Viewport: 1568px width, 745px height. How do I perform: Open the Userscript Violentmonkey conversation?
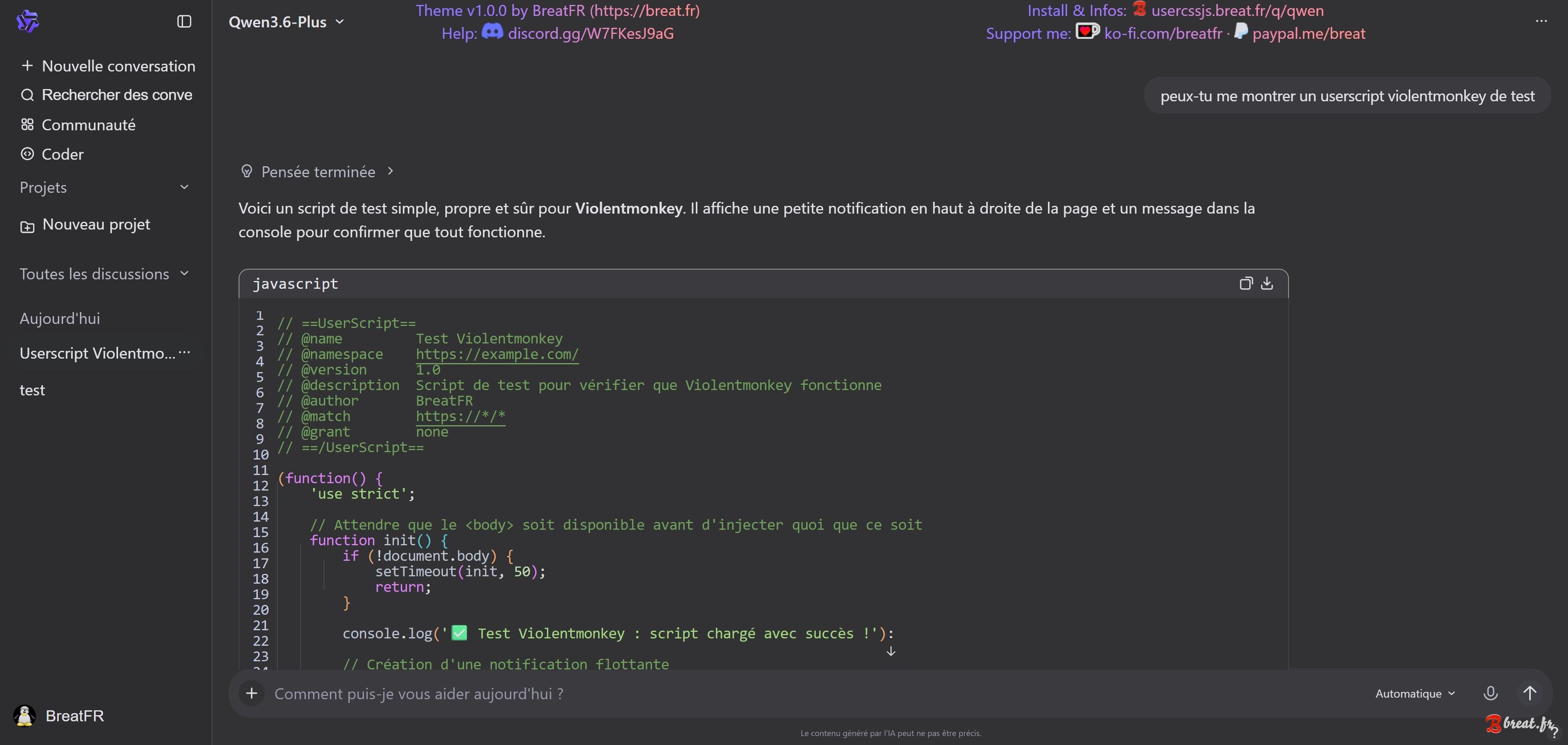click(97, 353)
